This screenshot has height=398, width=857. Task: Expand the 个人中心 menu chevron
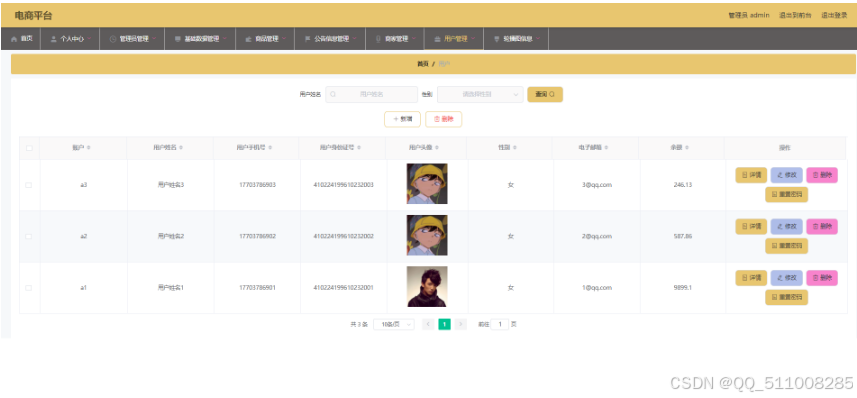pos(89,39)
